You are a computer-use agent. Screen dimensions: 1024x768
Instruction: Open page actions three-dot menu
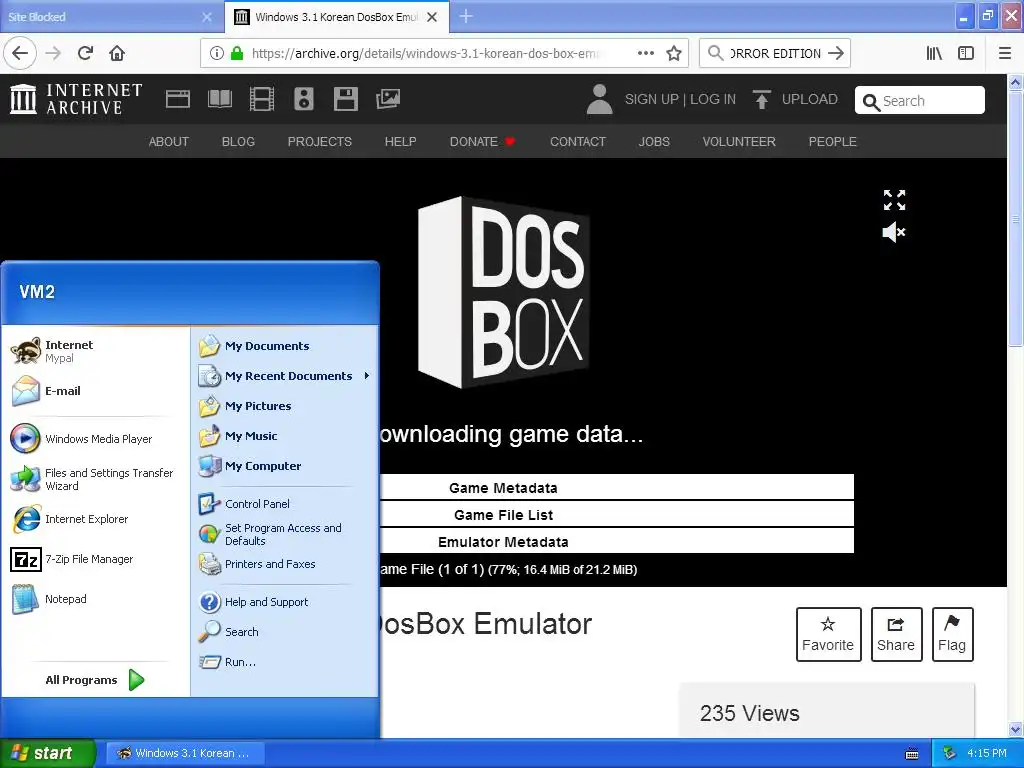tap(646, 53)
